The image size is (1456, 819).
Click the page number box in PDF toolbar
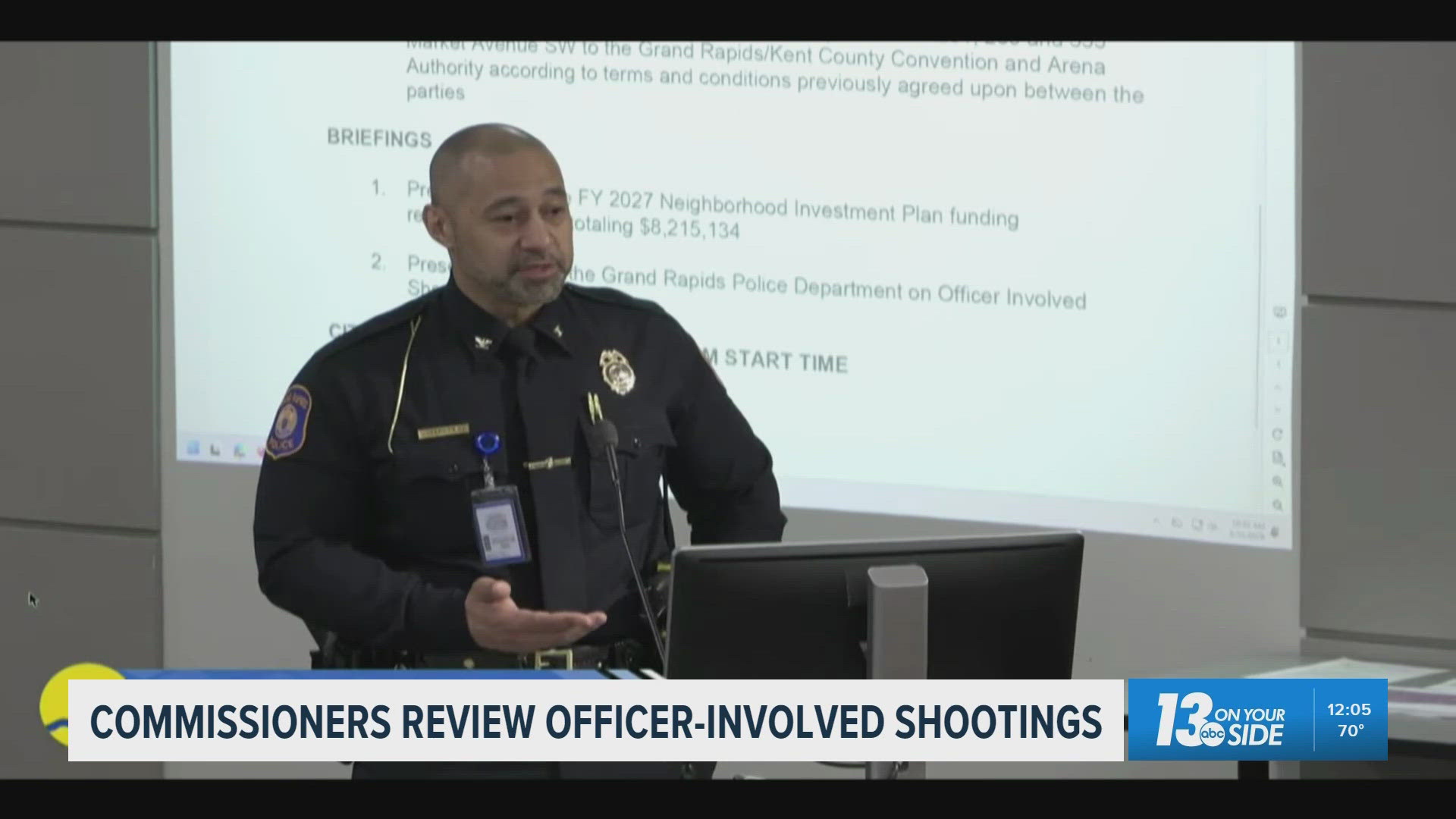pos(1279,340)
